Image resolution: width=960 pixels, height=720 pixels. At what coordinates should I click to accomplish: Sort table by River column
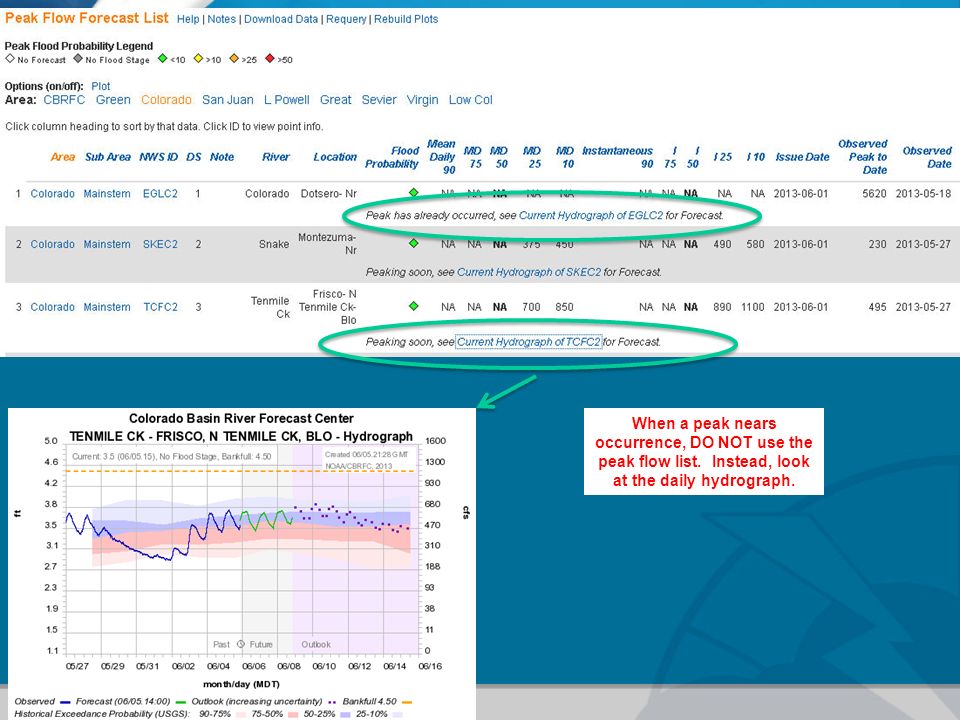pyautogui.click(x=276, y=157)
